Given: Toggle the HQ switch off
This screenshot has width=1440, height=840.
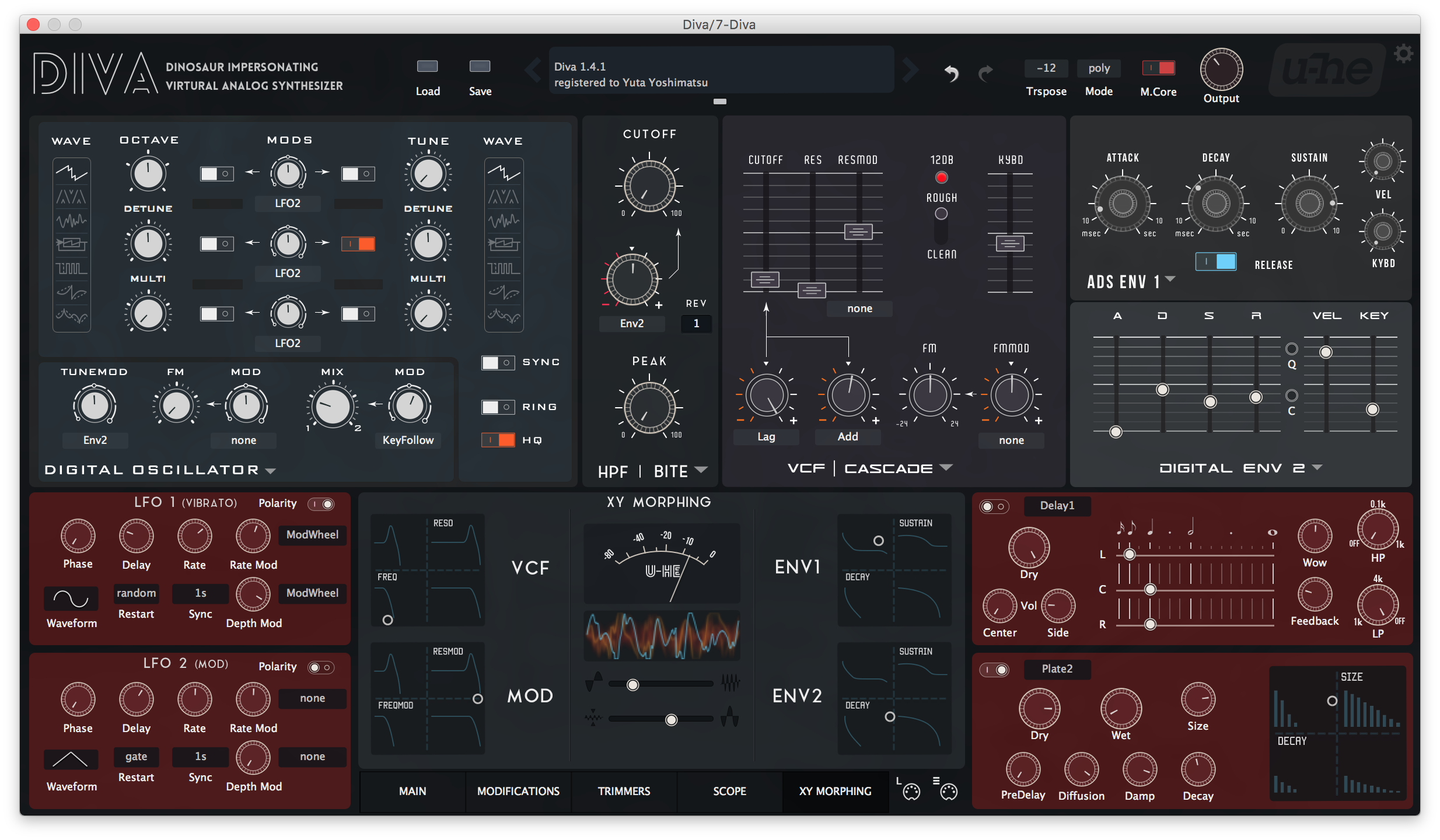Looking at the screenshot, I should 498,440.
